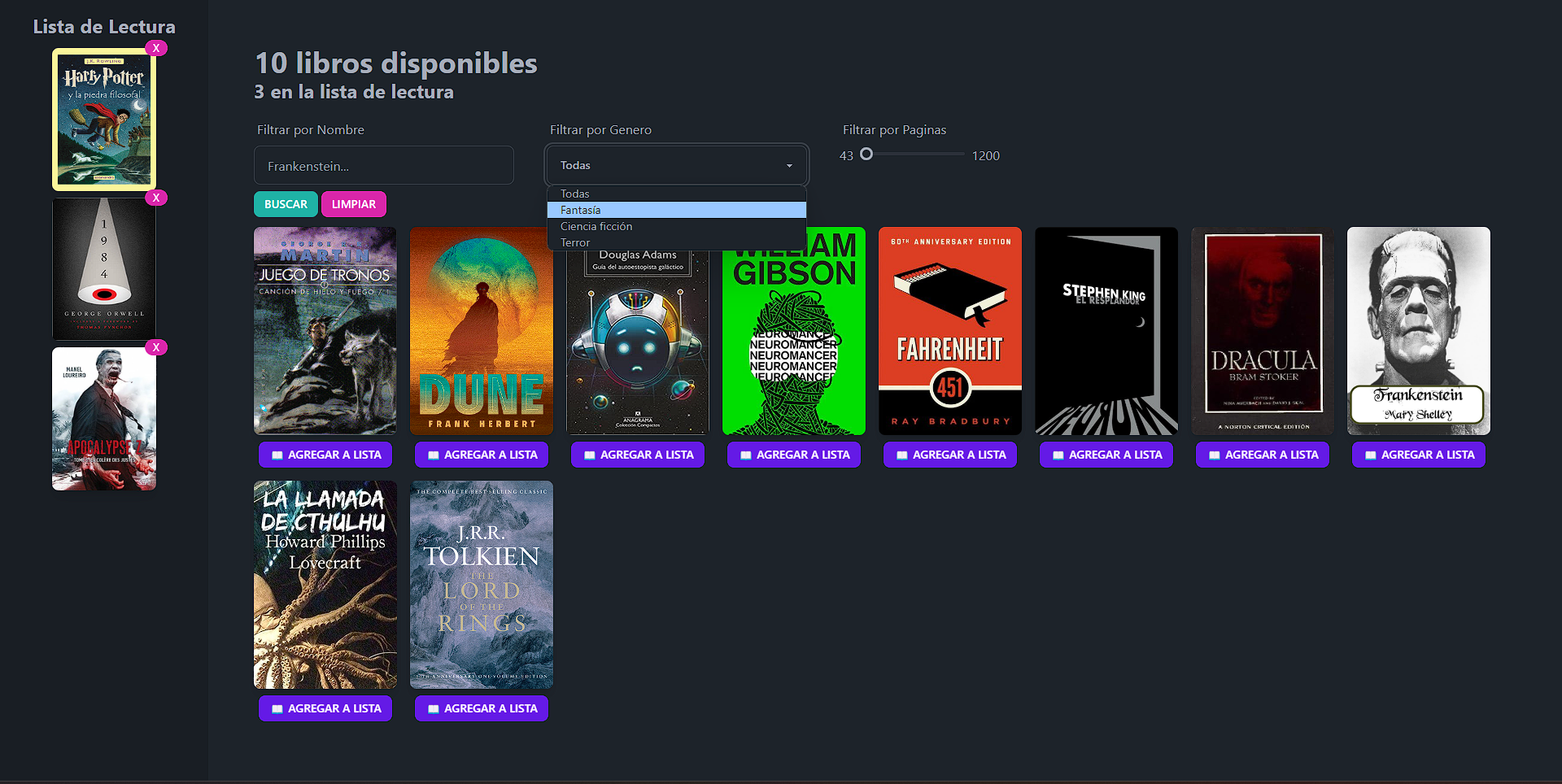Click the Dracula book cover
Viewport: 1562px width, 784px height.
point(1263,331)
